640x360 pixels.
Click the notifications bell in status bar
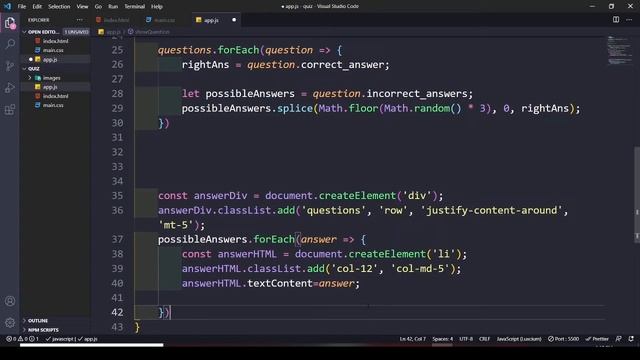[x=631, y=339]
